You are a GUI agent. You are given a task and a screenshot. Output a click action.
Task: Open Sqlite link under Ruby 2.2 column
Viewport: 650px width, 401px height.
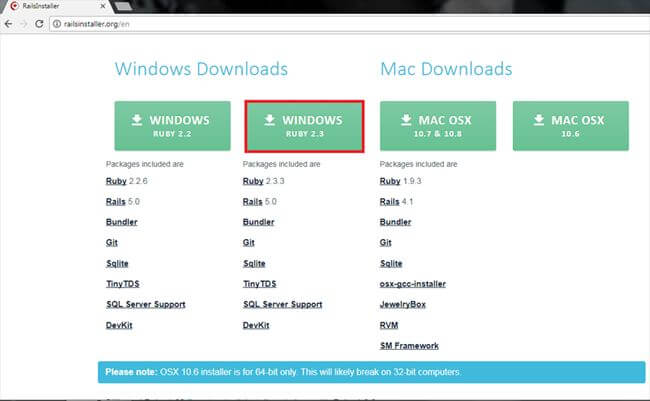[x=117, y=263]
